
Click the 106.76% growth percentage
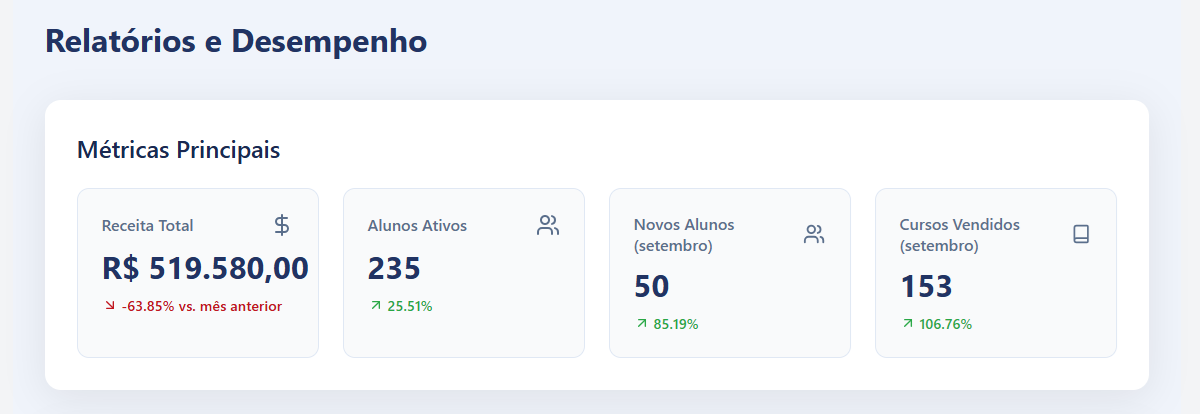[946, 324]
